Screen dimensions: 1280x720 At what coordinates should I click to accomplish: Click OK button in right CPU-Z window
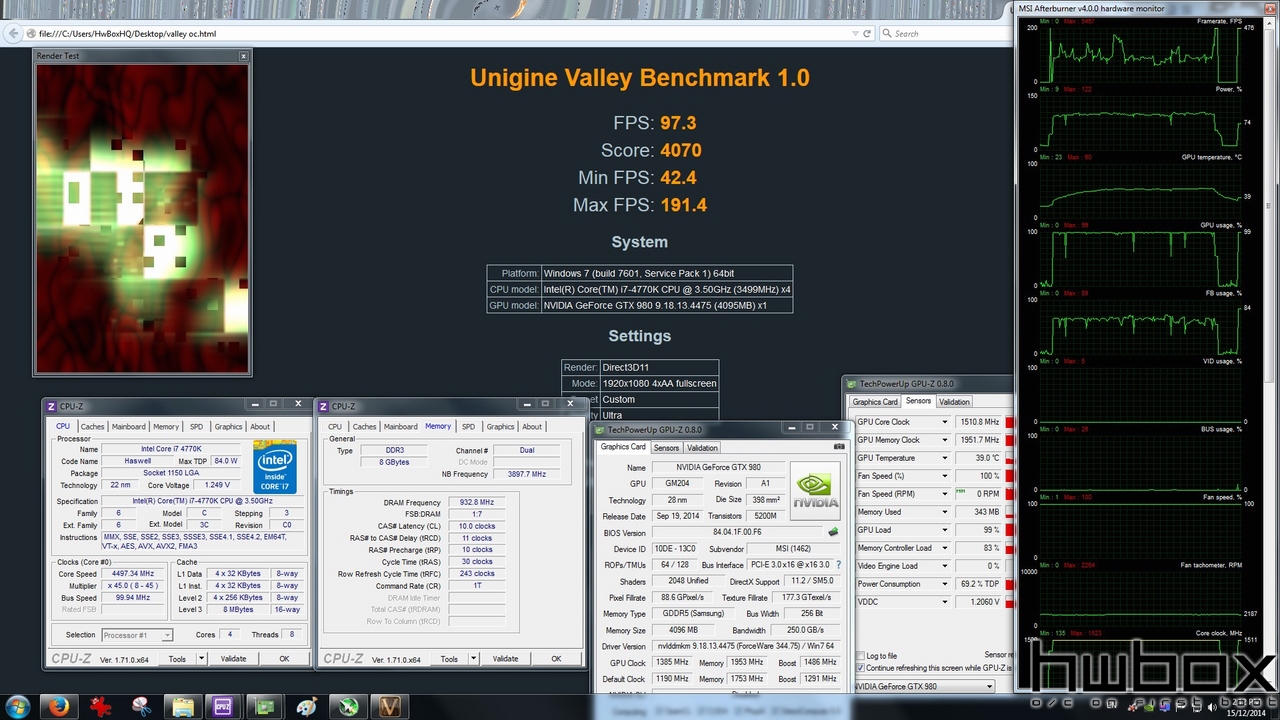pos(556,659)
